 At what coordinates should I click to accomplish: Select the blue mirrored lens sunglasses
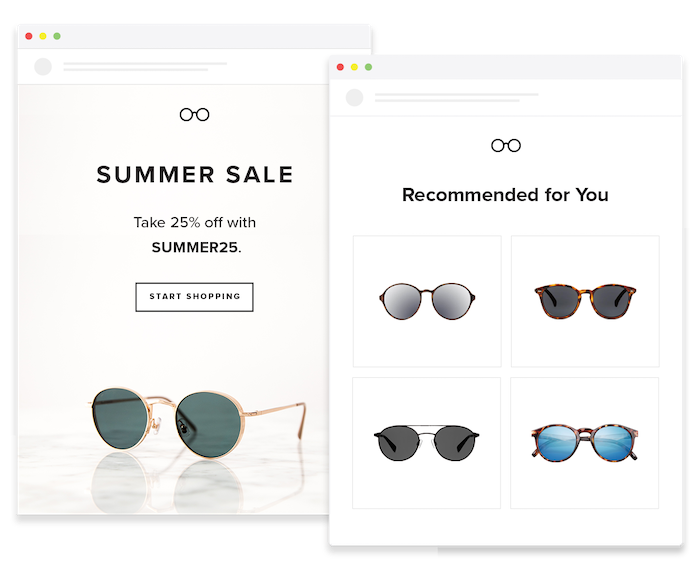(x=584, y=443)
